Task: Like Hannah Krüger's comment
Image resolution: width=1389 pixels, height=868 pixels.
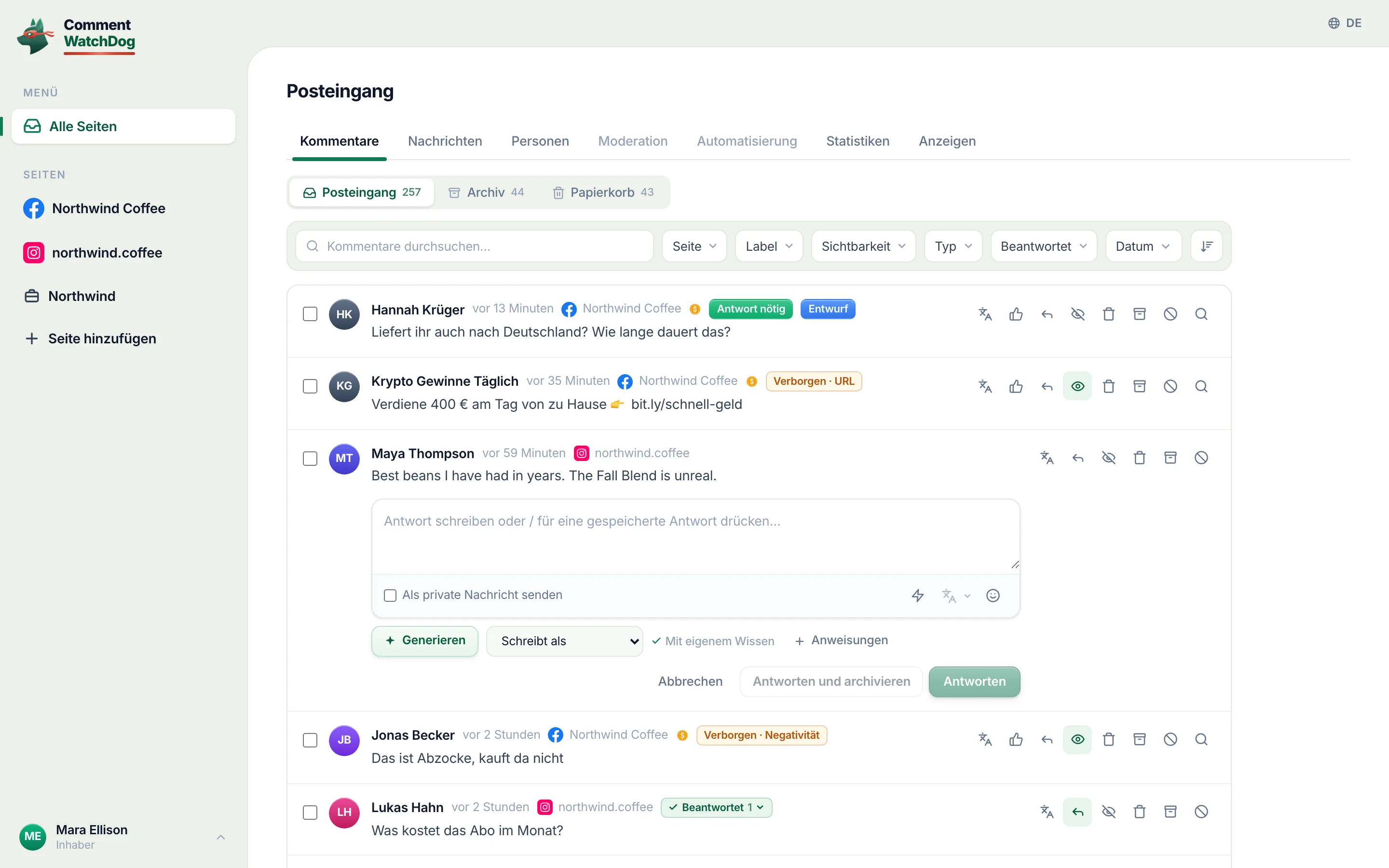Action: pyautogui.click(x=1016, y=314)
